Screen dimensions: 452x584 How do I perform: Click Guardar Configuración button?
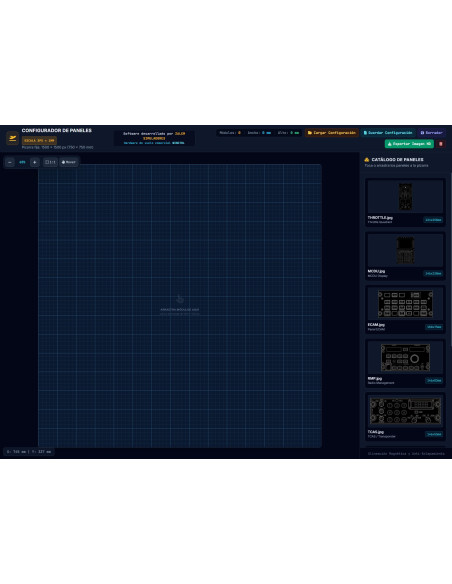(388, 133)
